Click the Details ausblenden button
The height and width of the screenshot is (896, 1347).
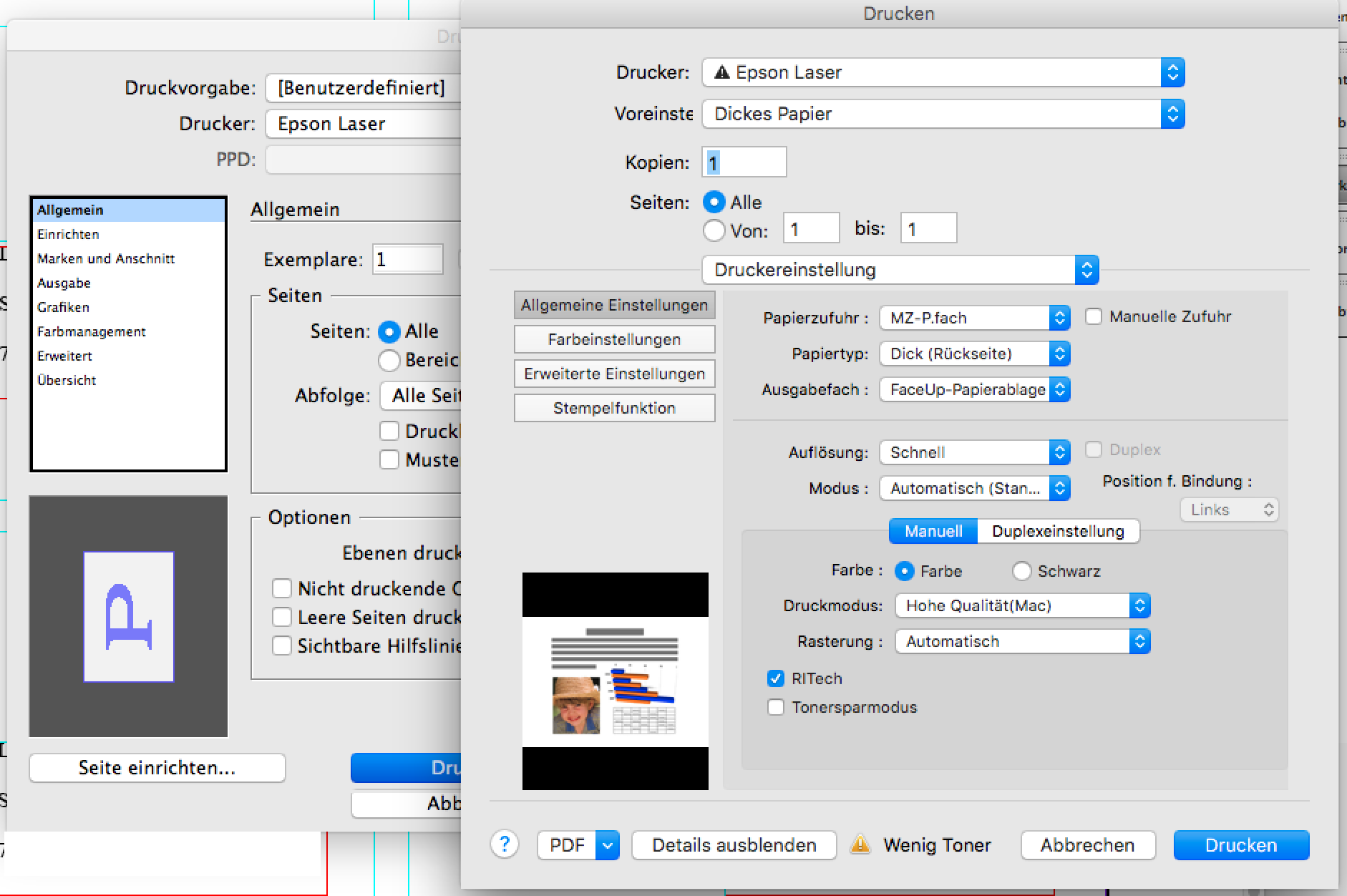point(734,845)
